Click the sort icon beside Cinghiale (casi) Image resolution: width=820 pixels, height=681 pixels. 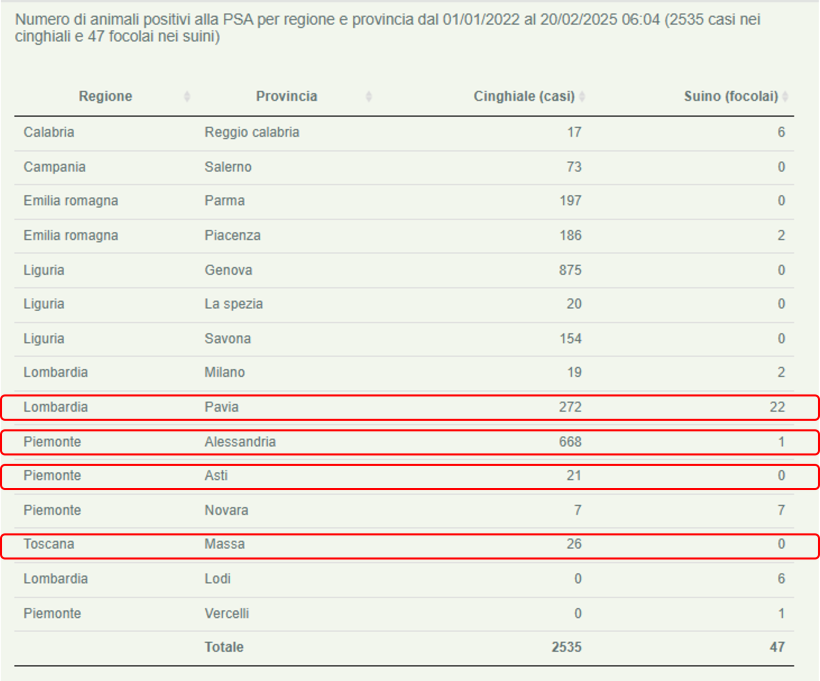coord(582,96)
